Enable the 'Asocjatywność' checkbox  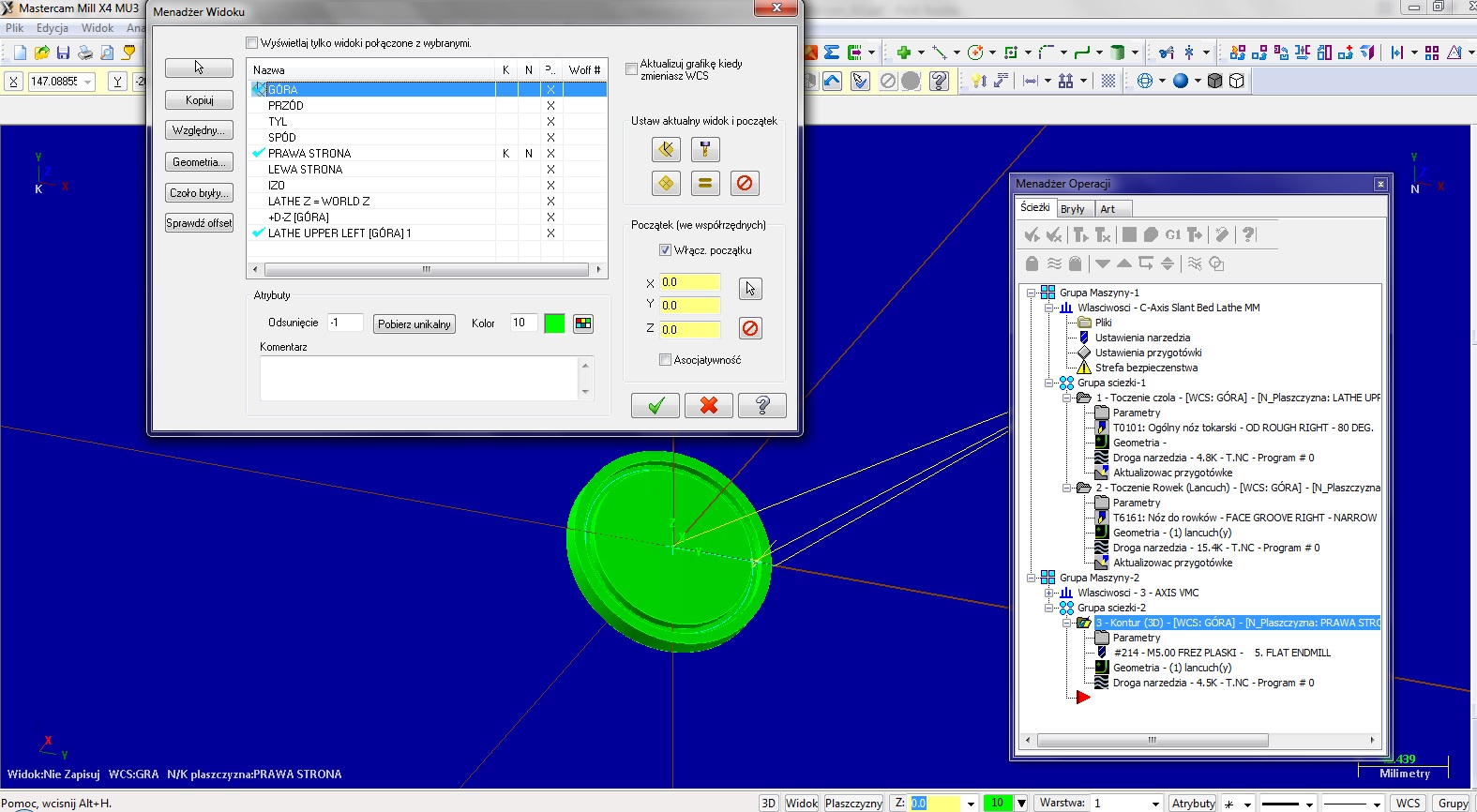pos(665,360)
